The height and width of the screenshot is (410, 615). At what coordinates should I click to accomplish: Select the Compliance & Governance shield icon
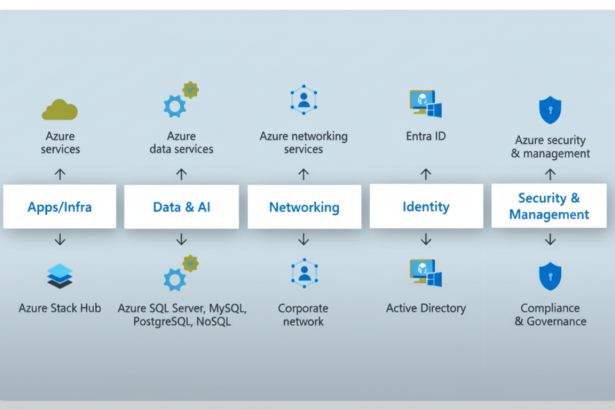[x=549, y=276]
